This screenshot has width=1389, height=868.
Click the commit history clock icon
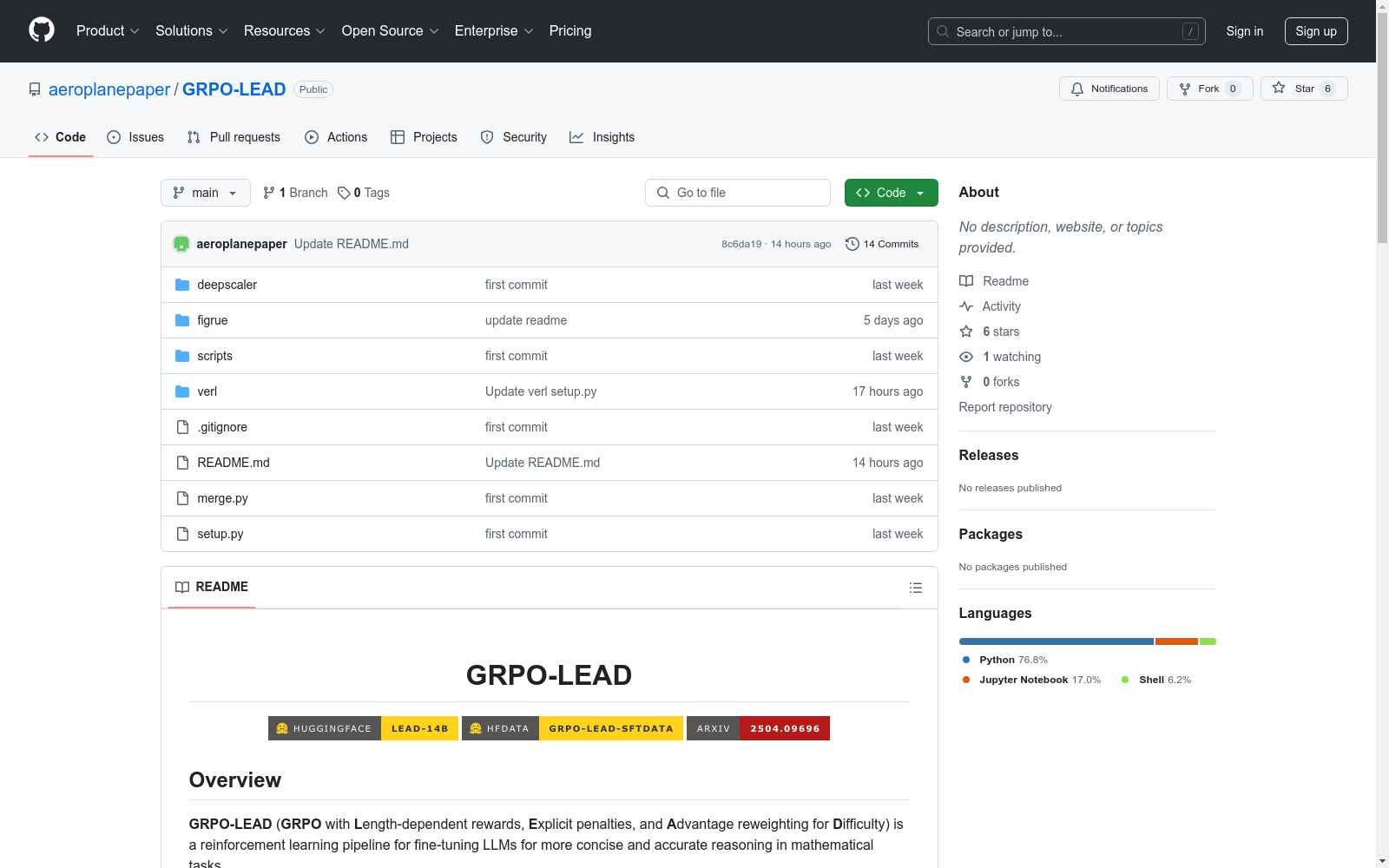click(852, 244)
